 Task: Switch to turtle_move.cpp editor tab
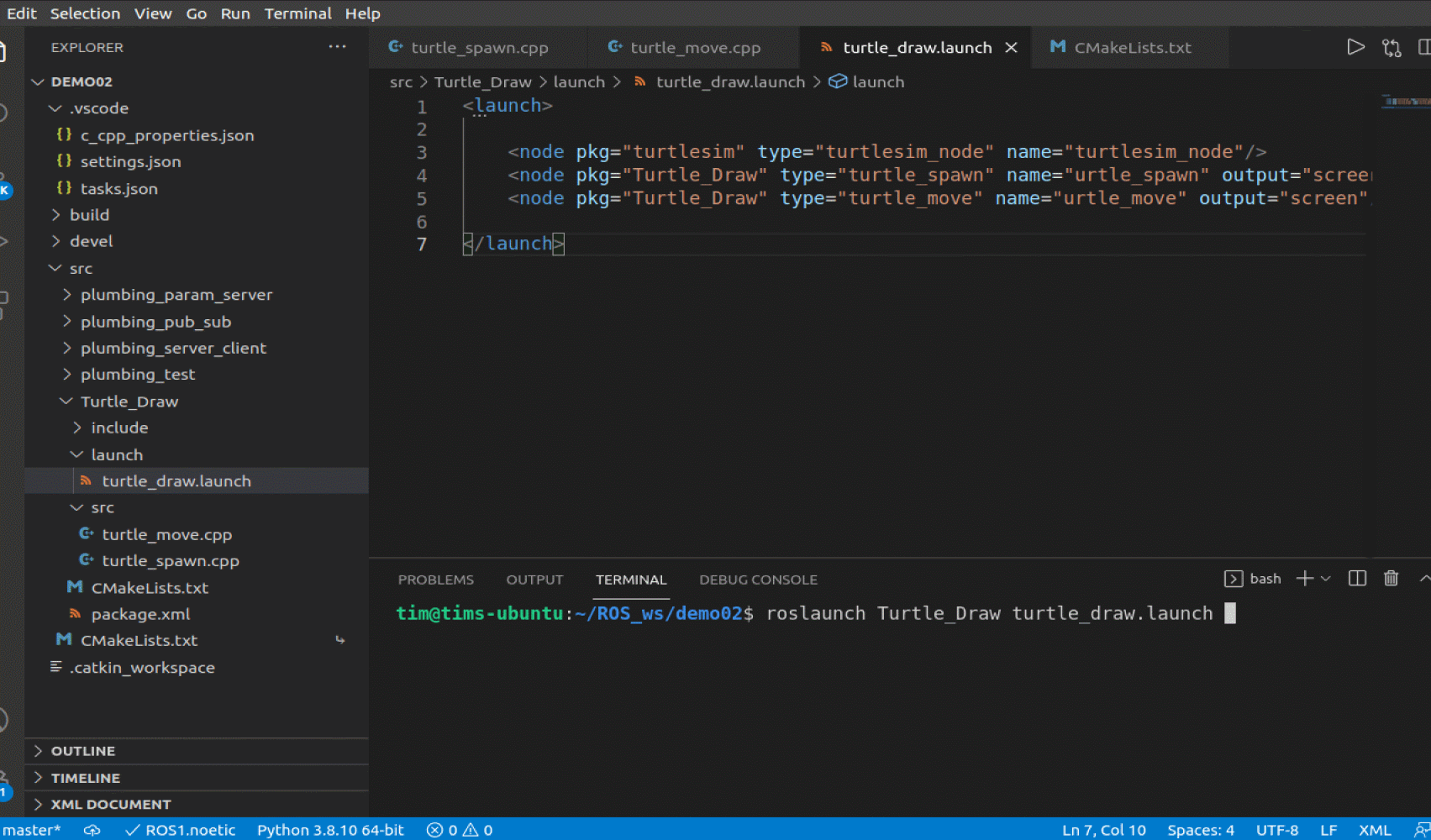coord(694,48)
